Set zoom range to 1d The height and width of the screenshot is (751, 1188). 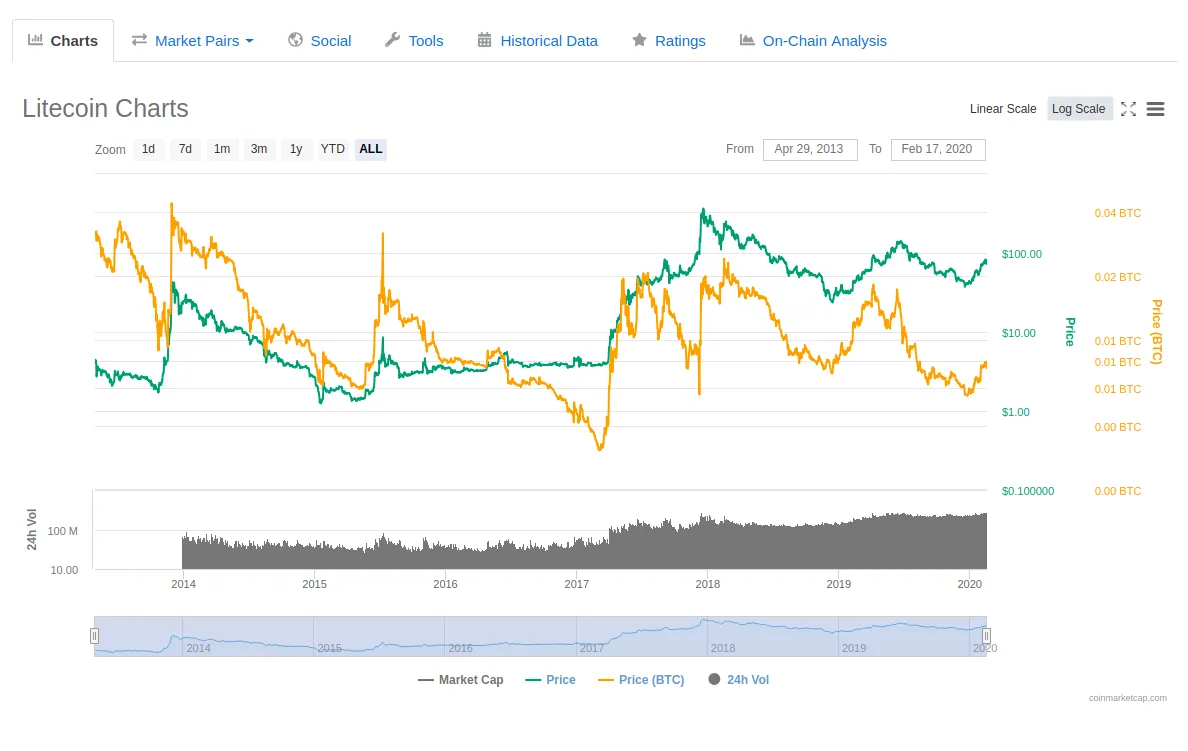(x=148, y=149)
